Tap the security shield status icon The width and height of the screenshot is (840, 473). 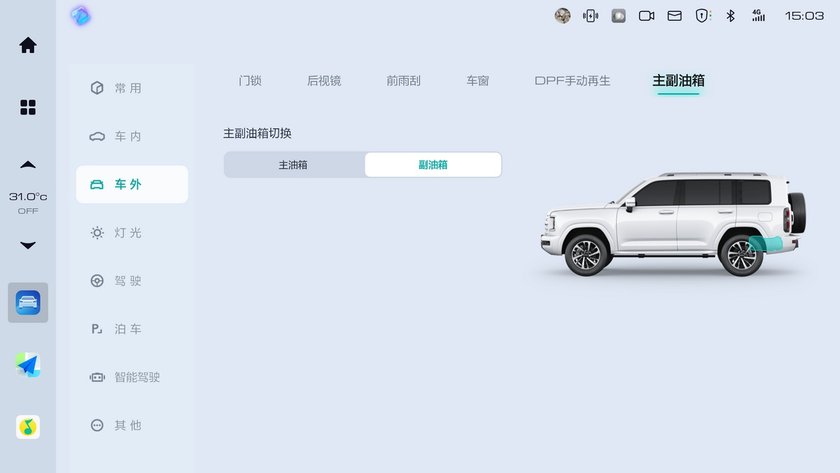pos(702,15)
